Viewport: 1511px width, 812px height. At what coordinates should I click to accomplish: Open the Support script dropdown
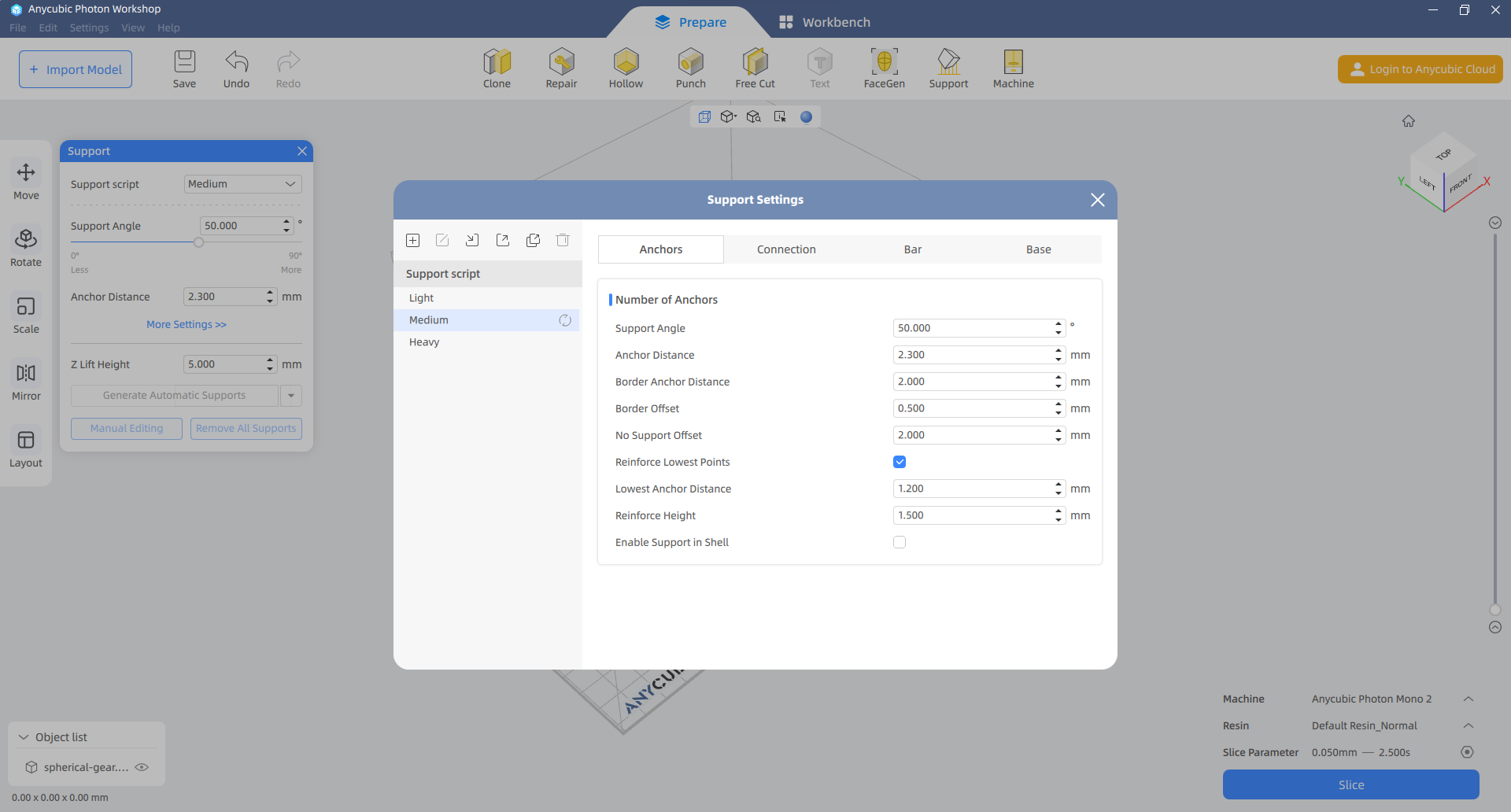pyautogui.click(x=242, y=184)
